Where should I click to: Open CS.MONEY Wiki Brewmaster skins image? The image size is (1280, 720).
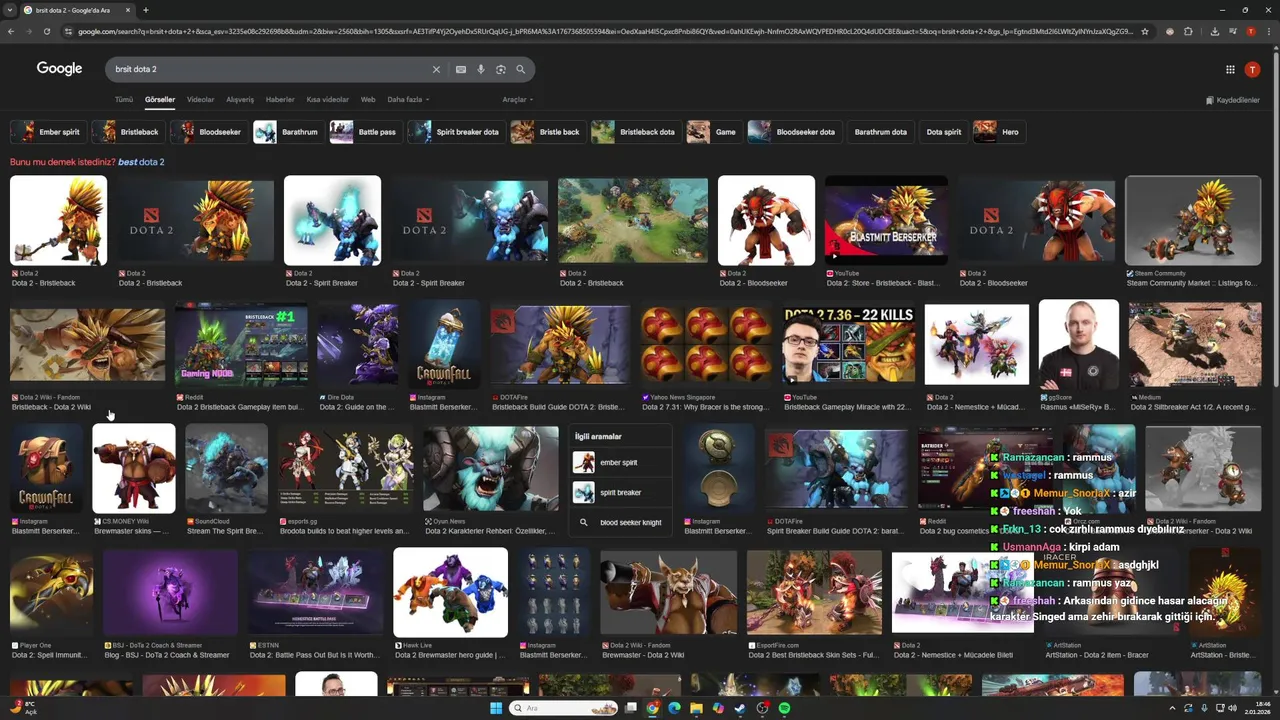134,468
